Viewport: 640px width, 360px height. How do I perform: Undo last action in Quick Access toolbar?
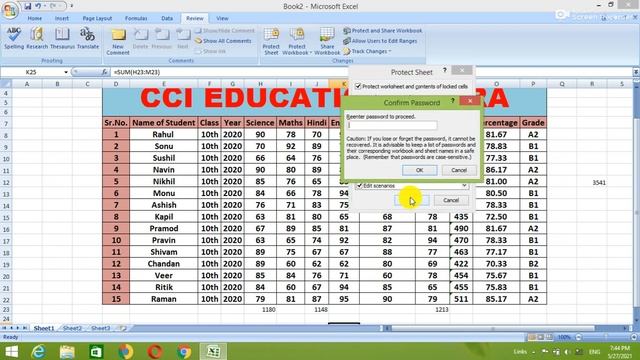coord(38,6)
